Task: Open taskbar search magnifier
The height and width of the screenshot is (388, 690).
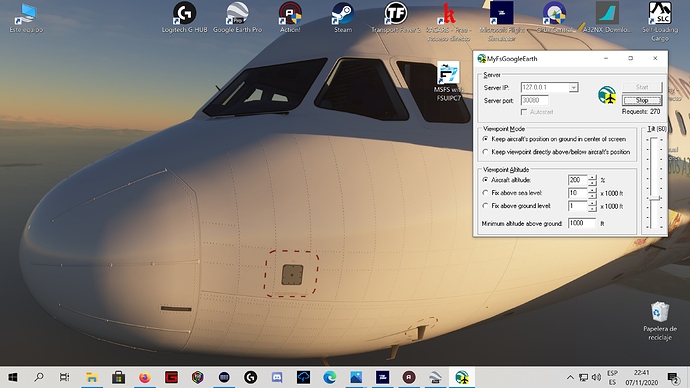Action: pos(39,377)
